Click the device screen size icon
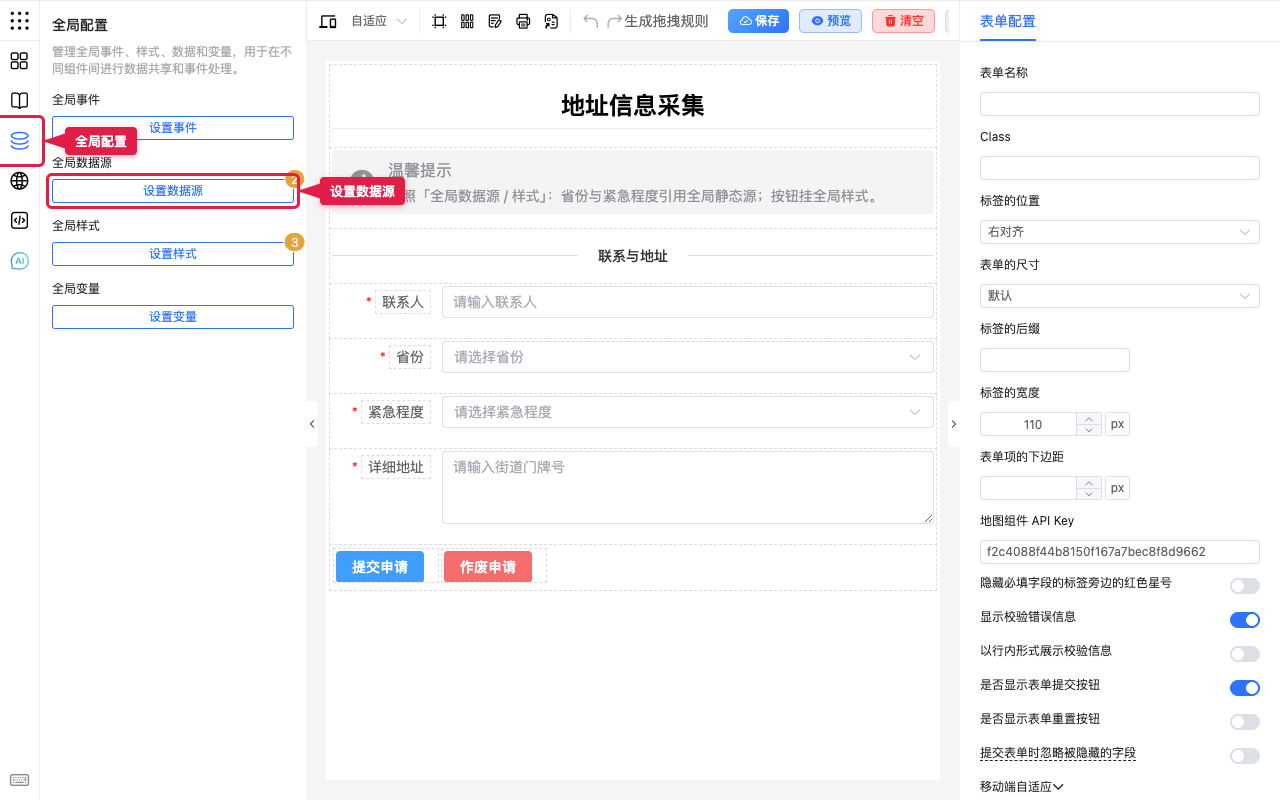The height and width of the screenshot is (800, 1280). [x=328, y=21]
